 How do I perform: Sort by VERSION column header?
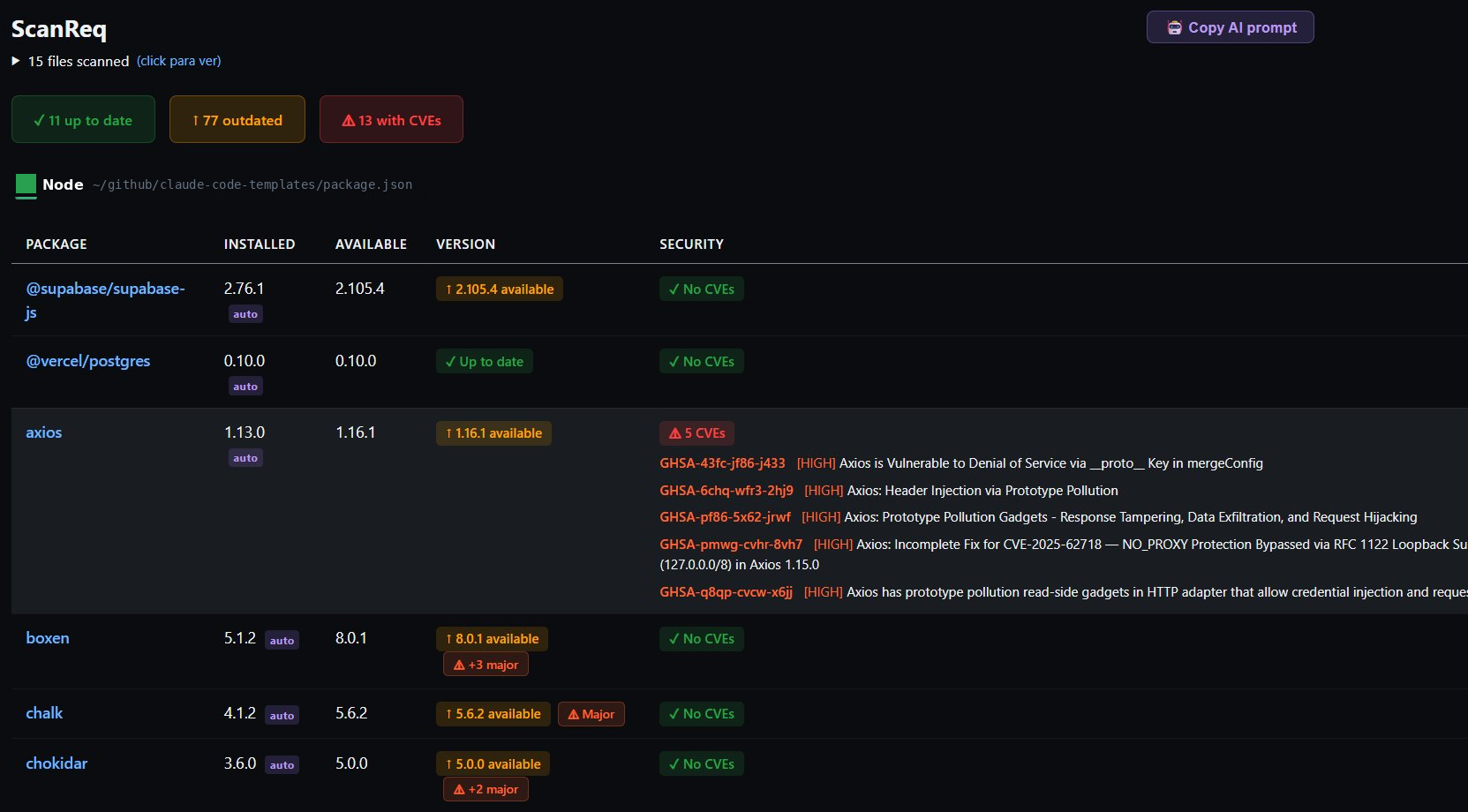[x=465, y=244]
